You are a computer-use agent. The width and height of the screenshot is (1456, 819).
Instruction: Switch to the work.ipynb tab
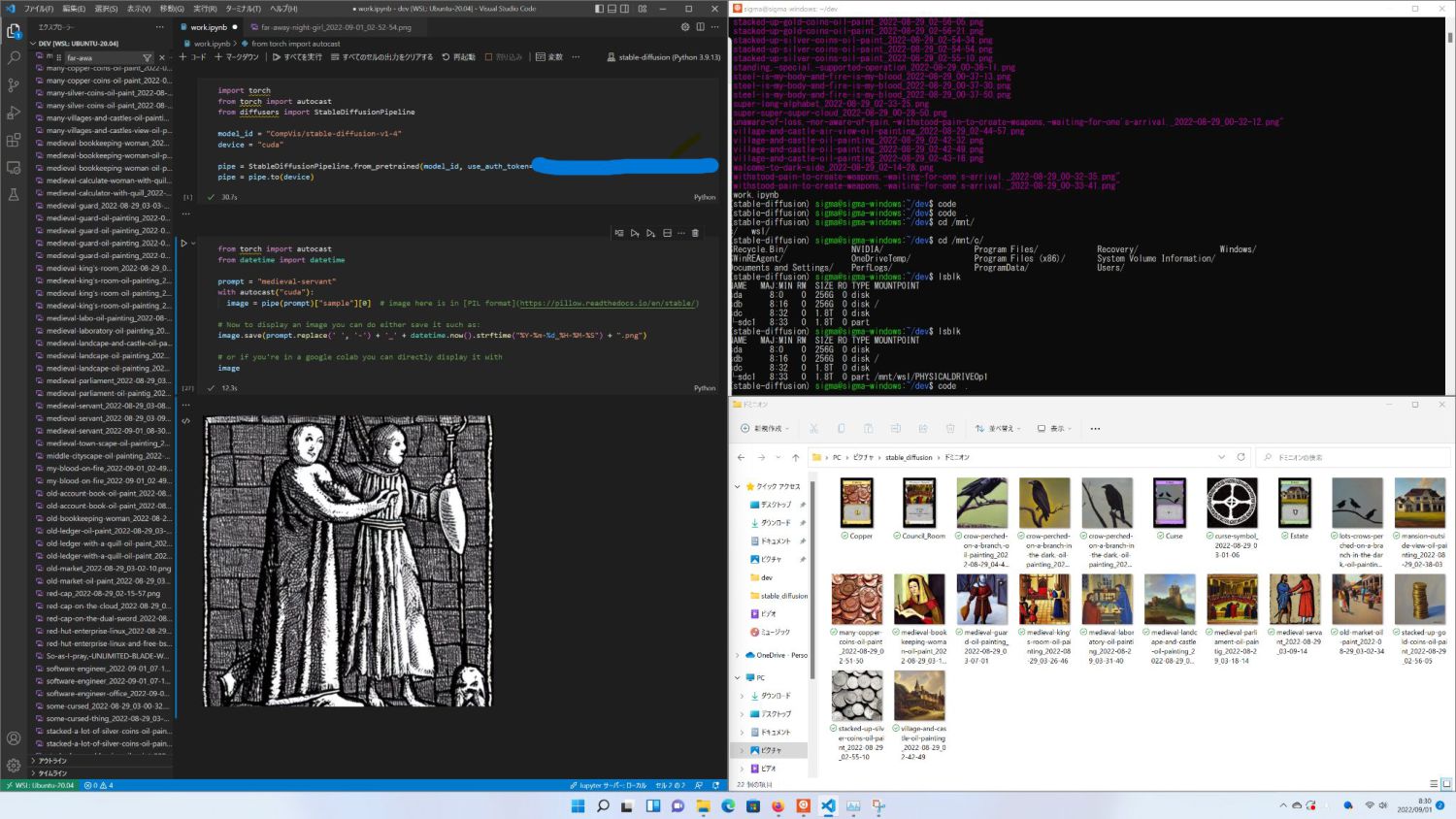(209, 27)
